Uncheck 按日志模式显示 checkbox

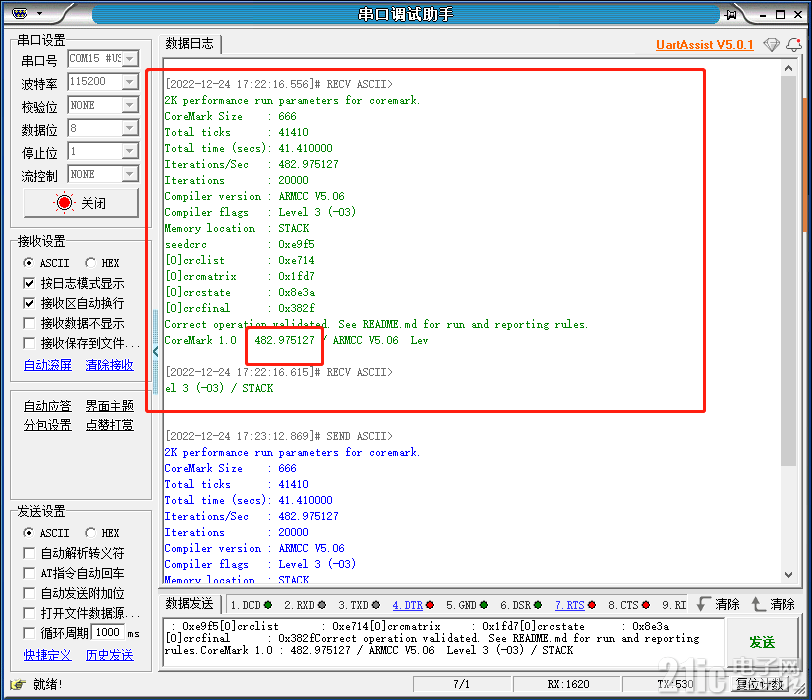pos(30,283)
